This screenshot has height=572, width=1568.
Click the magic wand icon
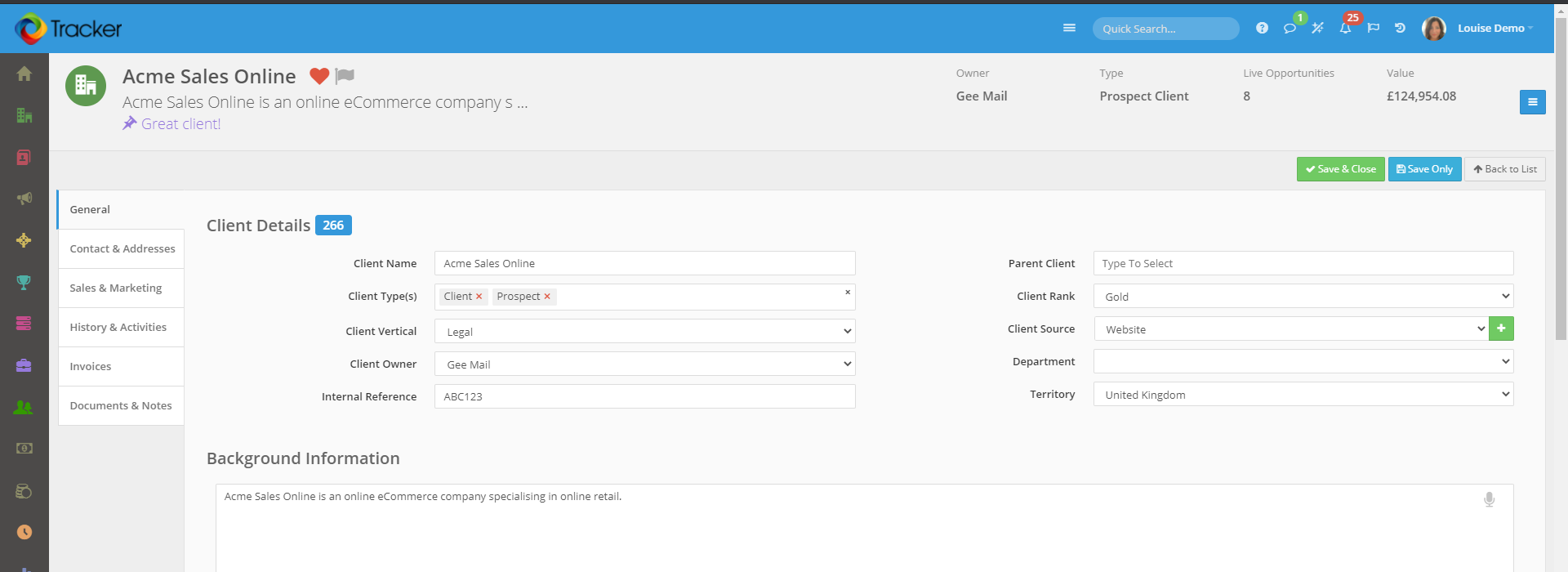point(1317,29)
